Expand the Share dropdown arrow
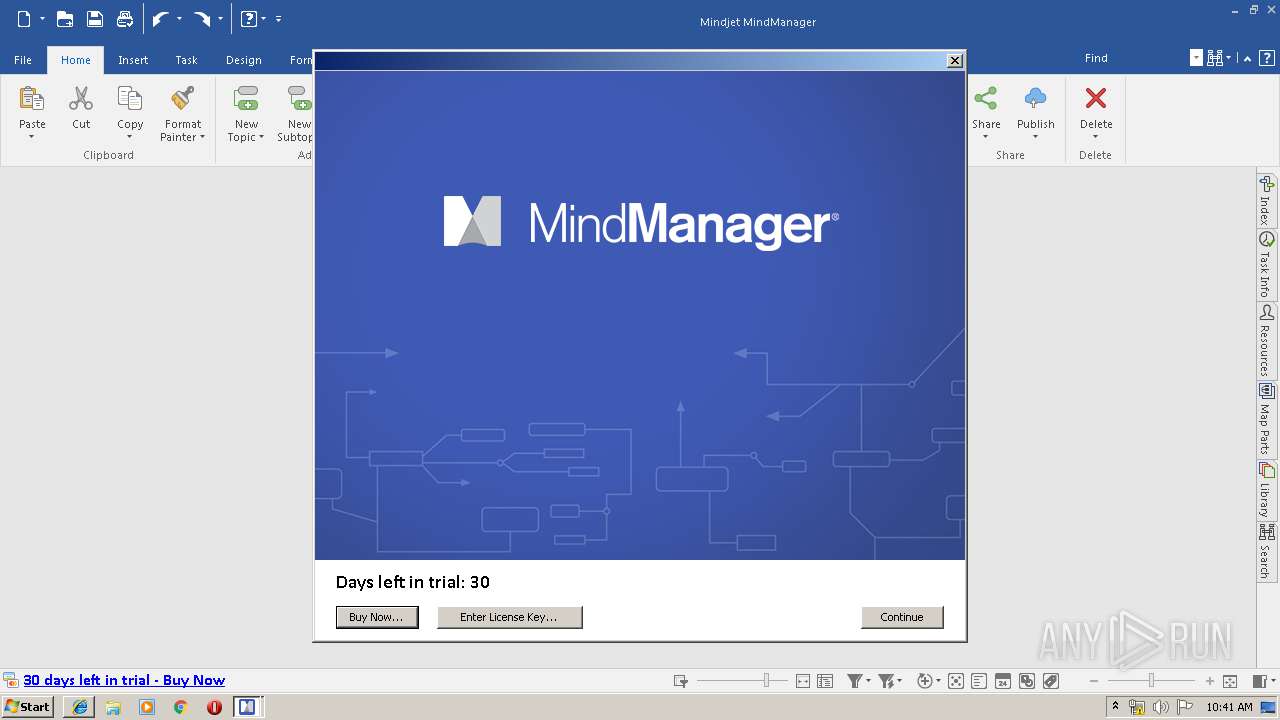 tap(986, 137)
